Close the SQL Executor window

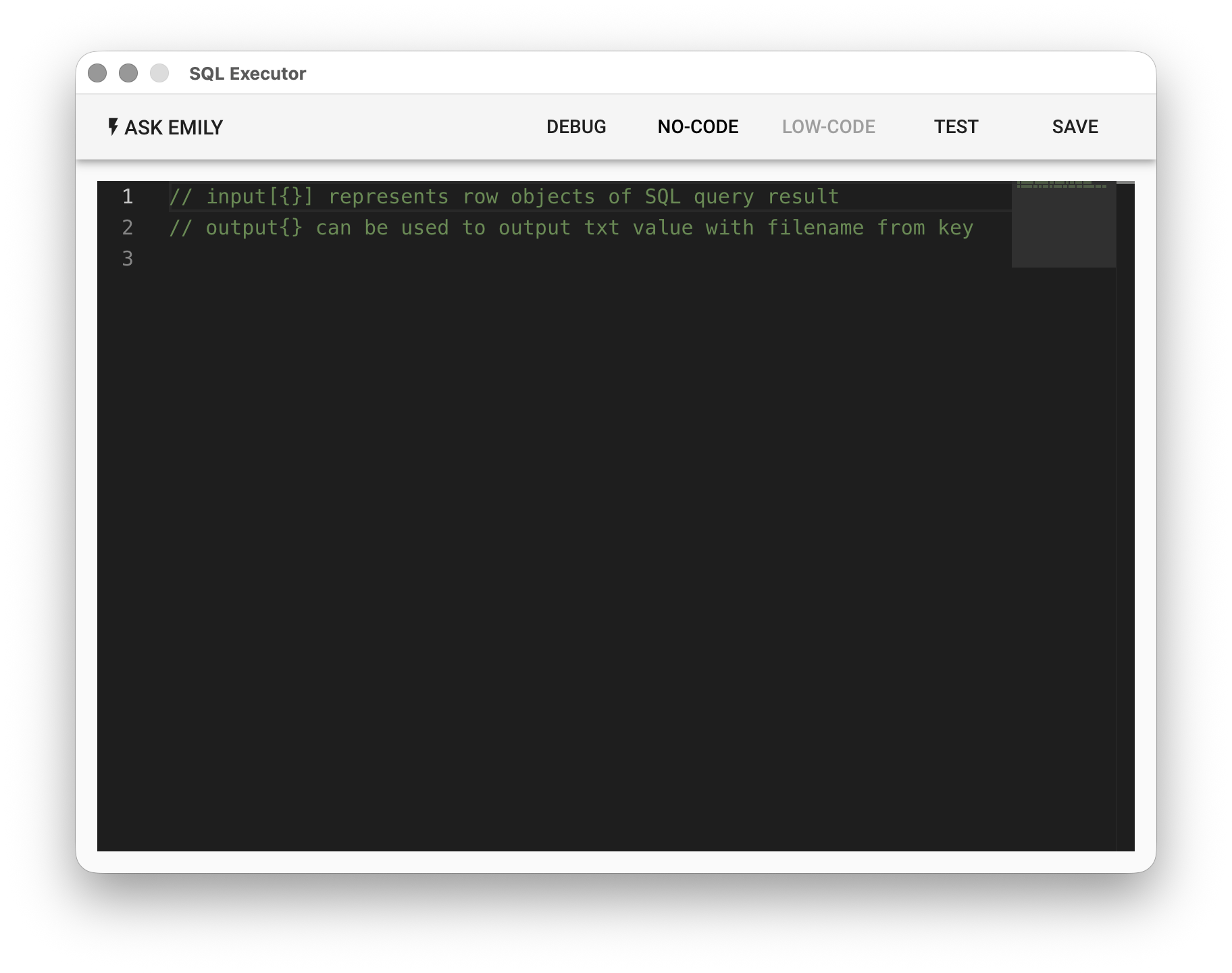tap(97, 73)
